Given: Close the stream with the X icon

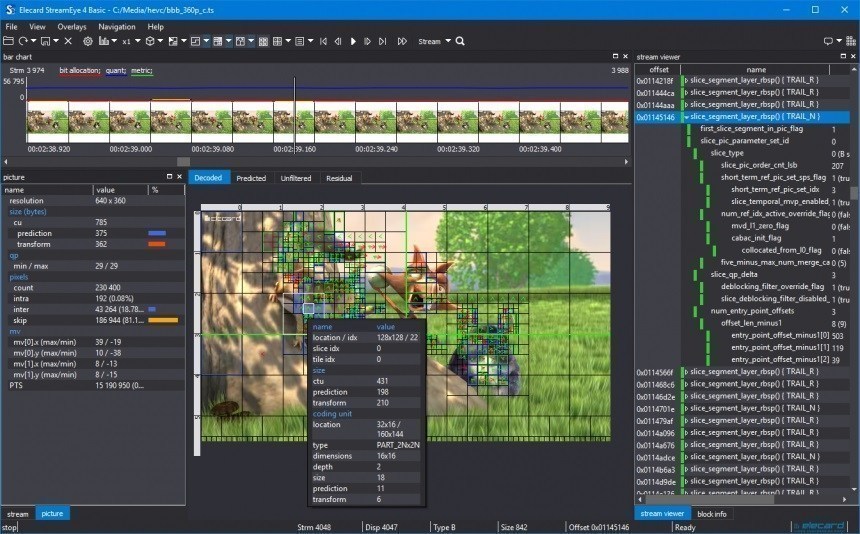Looking at the screenshot, I should [68, 41].
